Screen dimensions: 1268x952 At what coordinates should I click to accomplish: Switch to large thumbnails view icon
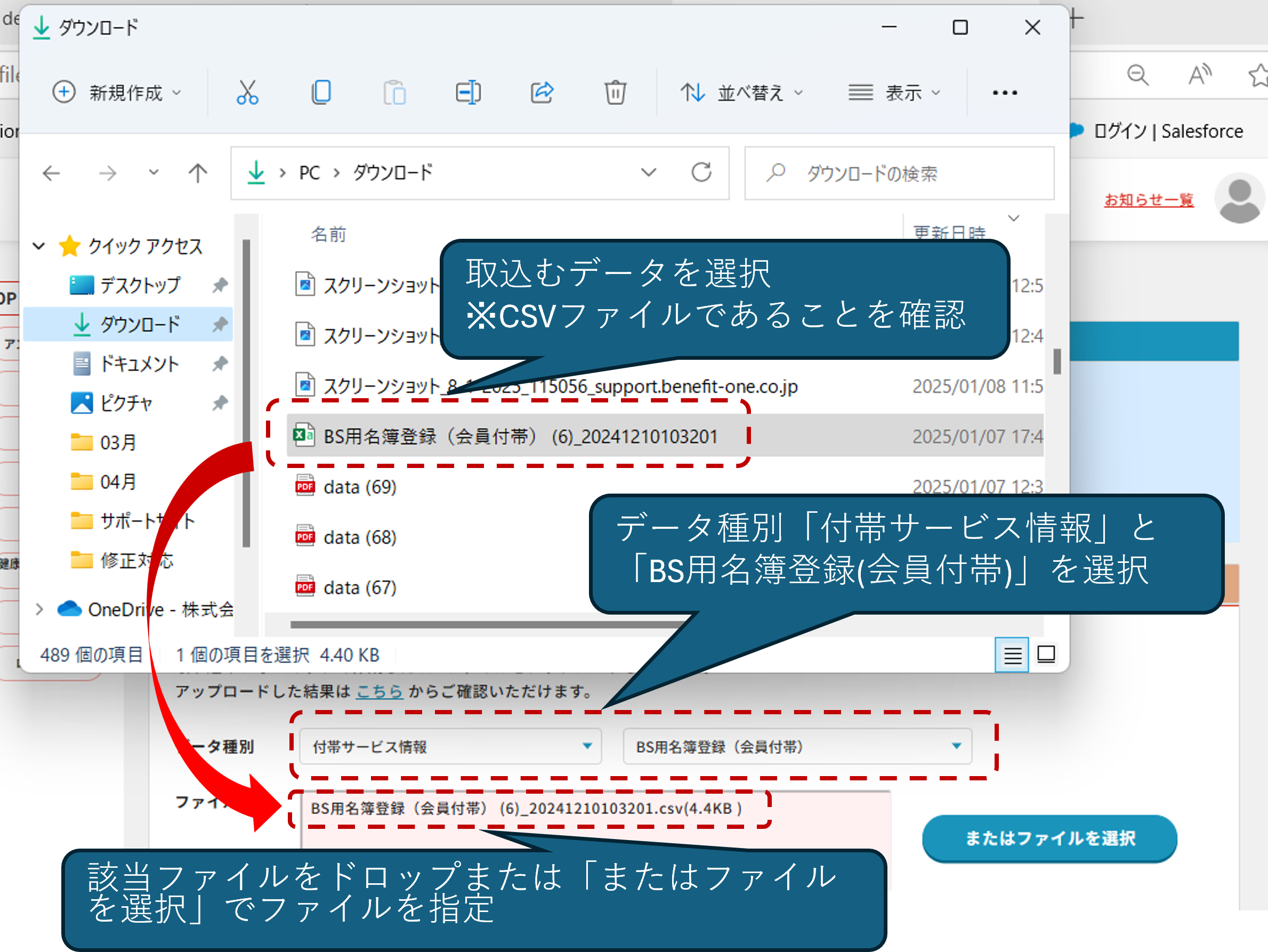[1046, 654]
